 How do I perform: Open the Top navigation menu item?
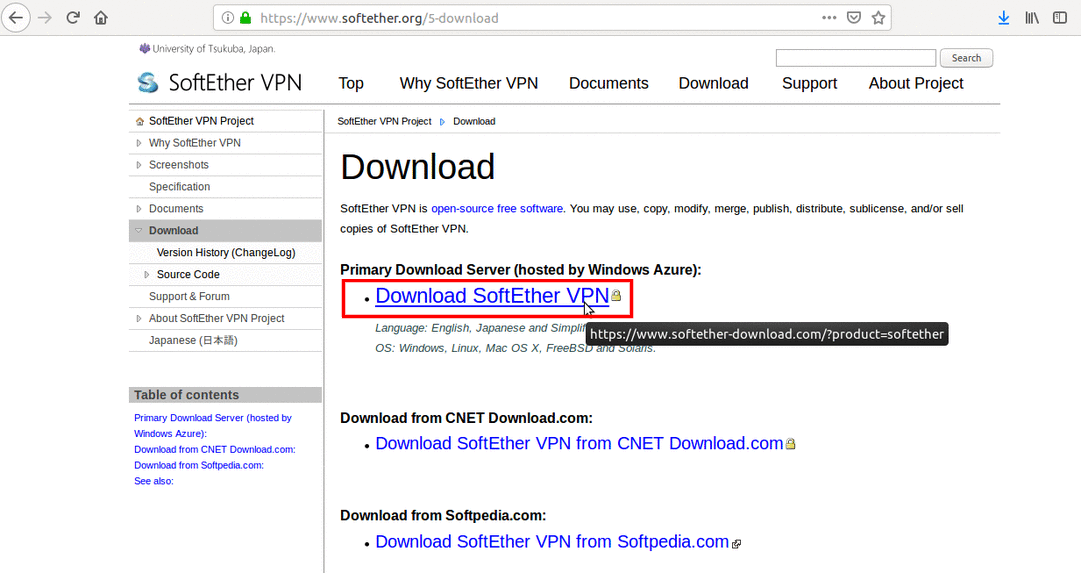(x=351, y=83)
